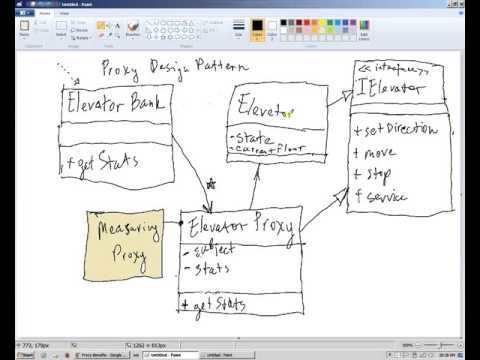480x360 pixels.
Task: Select the Fill with color bucket tool
Action: click(109, 25)
